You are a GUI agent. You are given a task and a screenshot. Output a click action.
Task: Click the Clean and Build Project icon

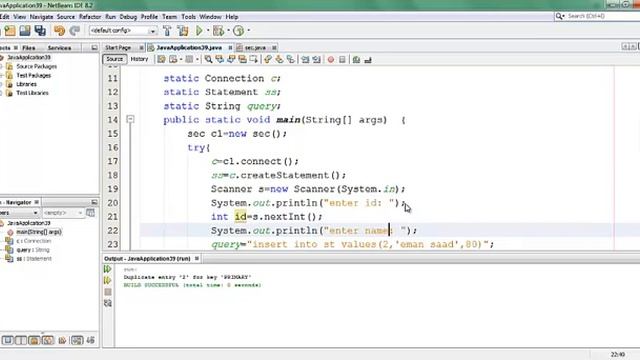coord(183,31)
